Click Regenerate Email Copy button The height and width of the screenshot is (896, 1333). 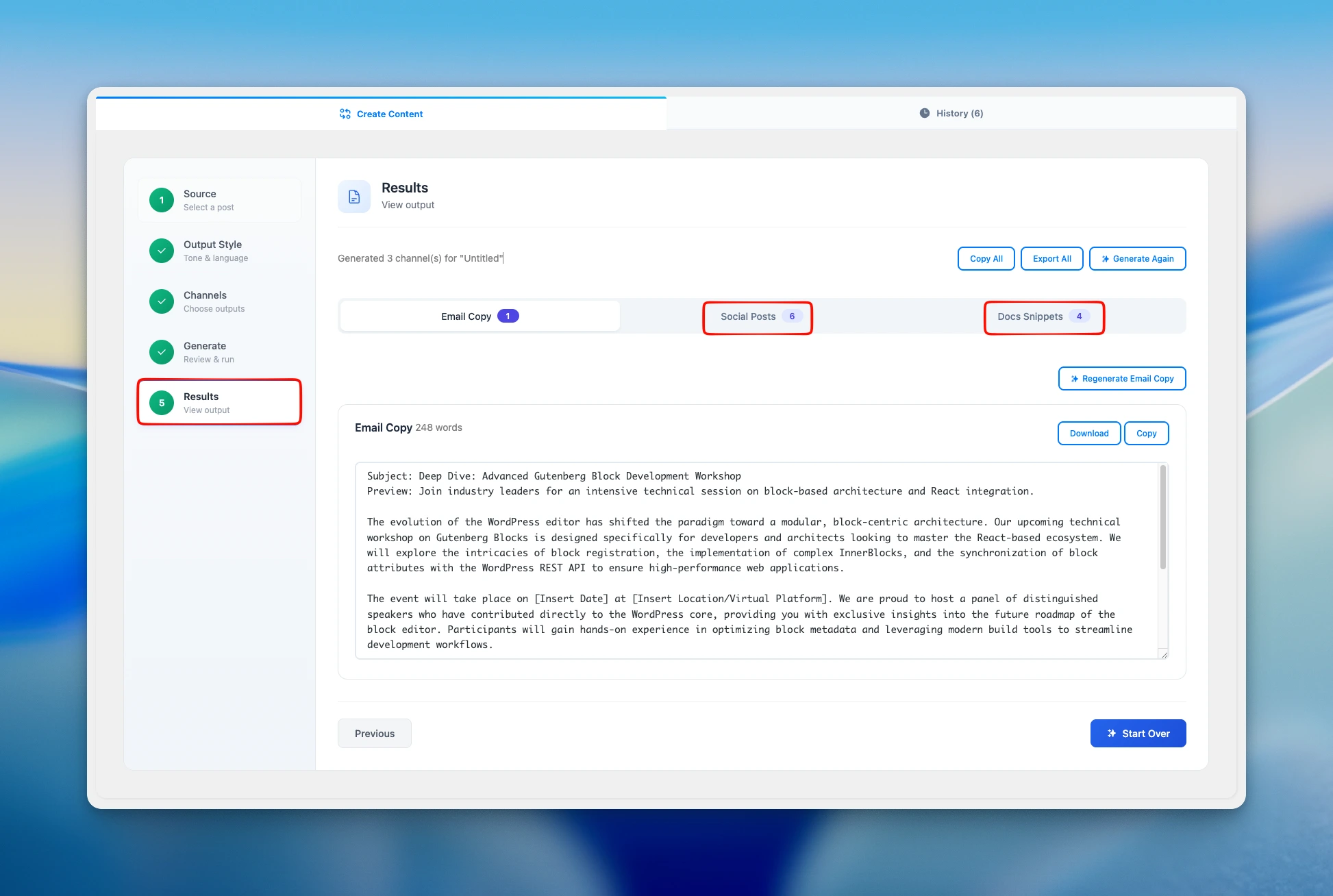pyautogui.click(x=1121, y=378)
